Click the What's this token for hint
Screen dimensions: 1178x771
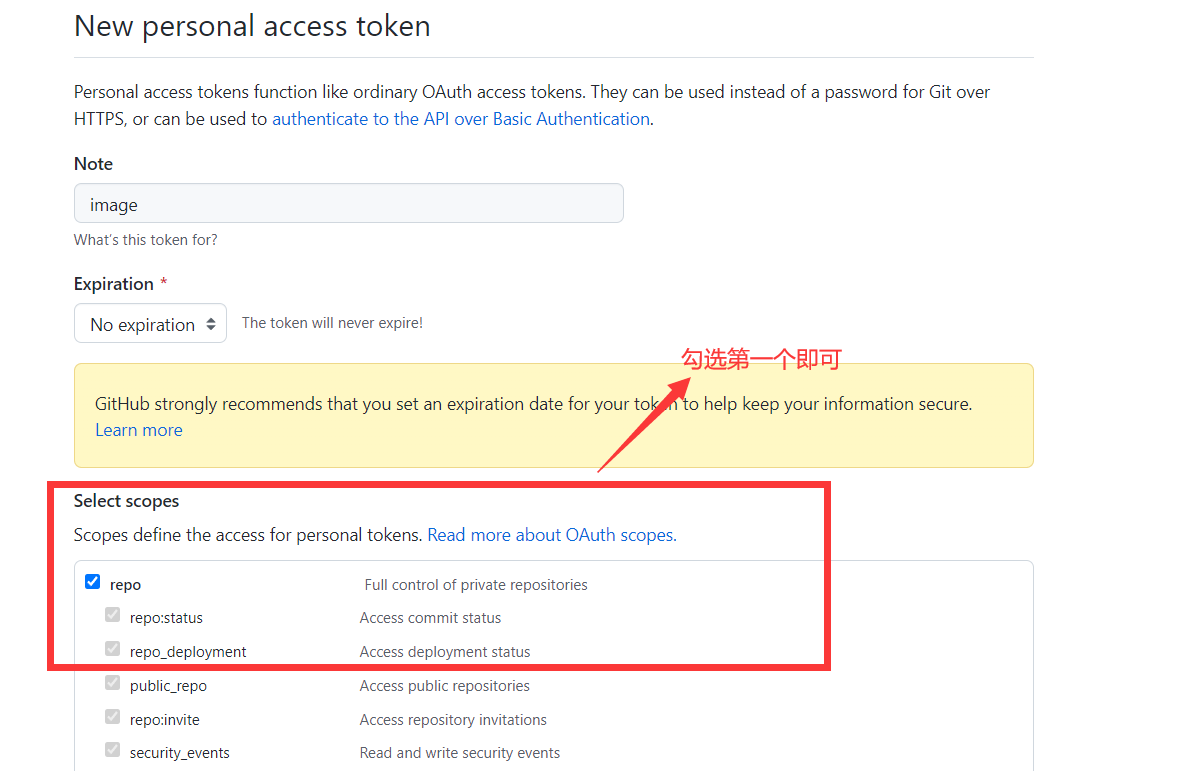pyautogui.click(x=146, y=240)
